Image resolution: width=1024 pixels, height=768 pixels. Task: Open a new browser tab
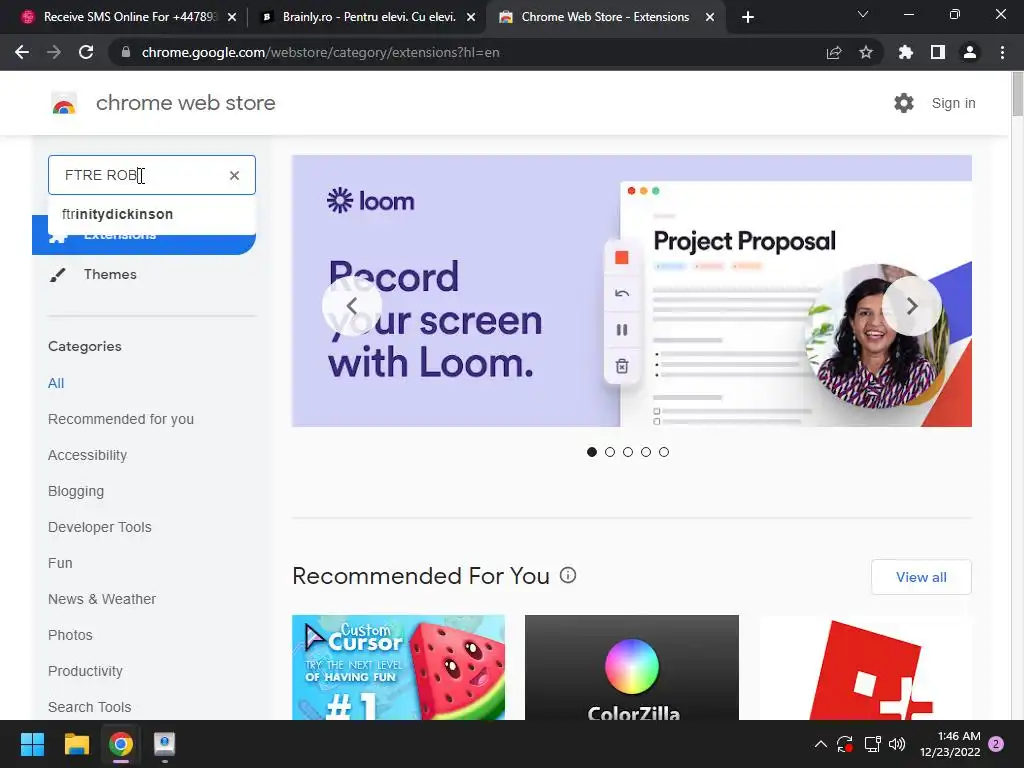(748, 17)
